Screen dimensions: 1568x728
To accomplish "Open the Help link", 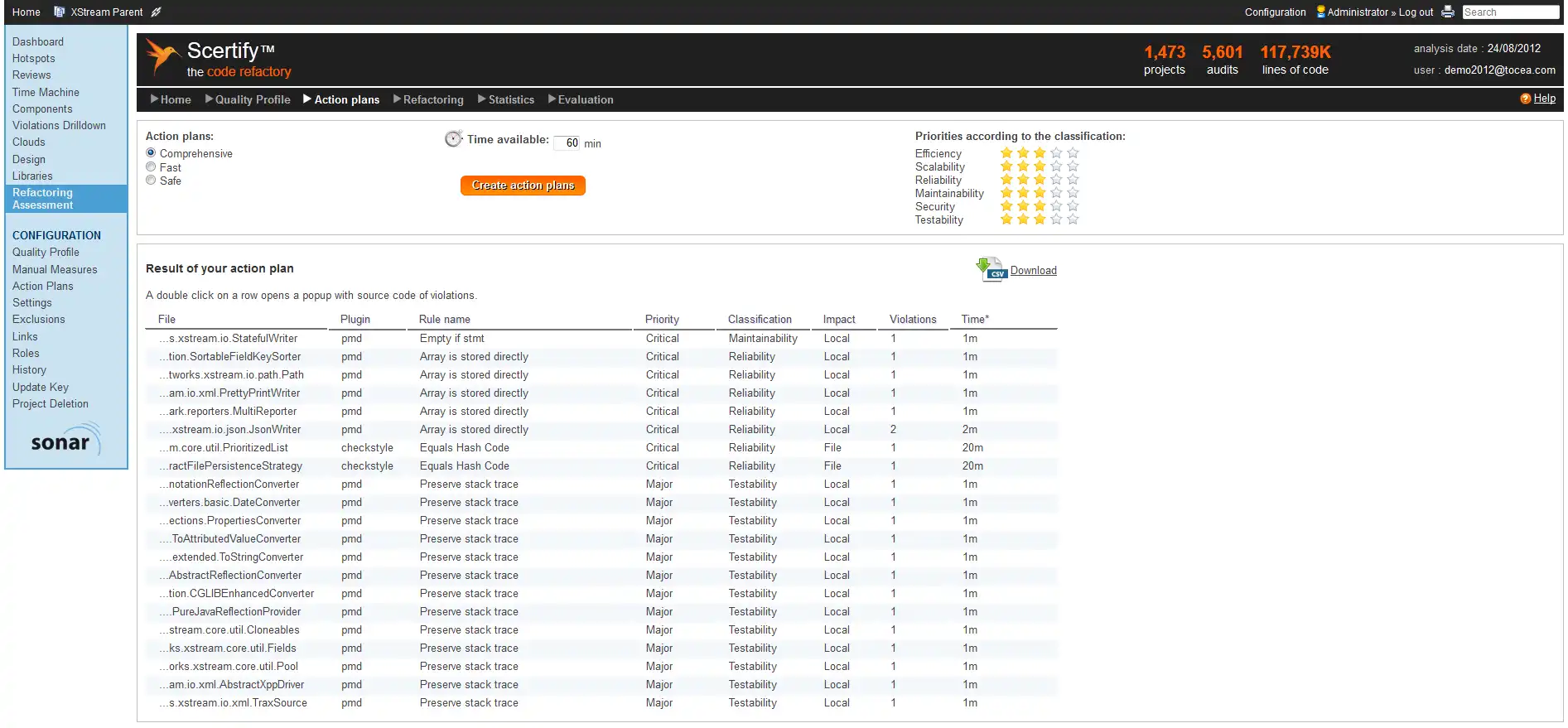I will coord(1544,99).
